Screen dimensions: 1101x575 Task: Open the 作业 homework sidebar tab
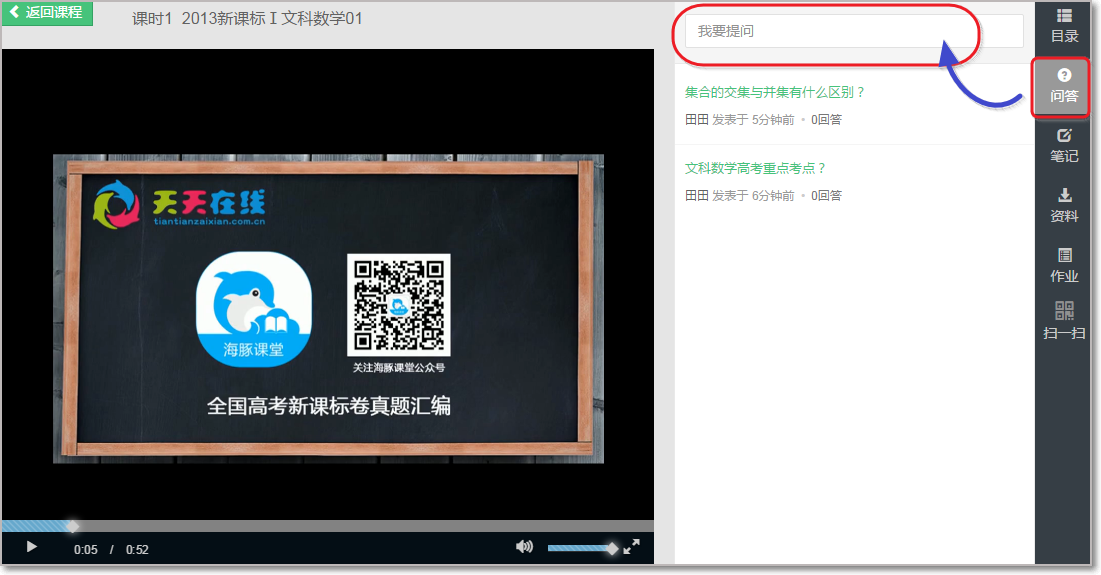pyautogui.click(x=1064, y=265)
